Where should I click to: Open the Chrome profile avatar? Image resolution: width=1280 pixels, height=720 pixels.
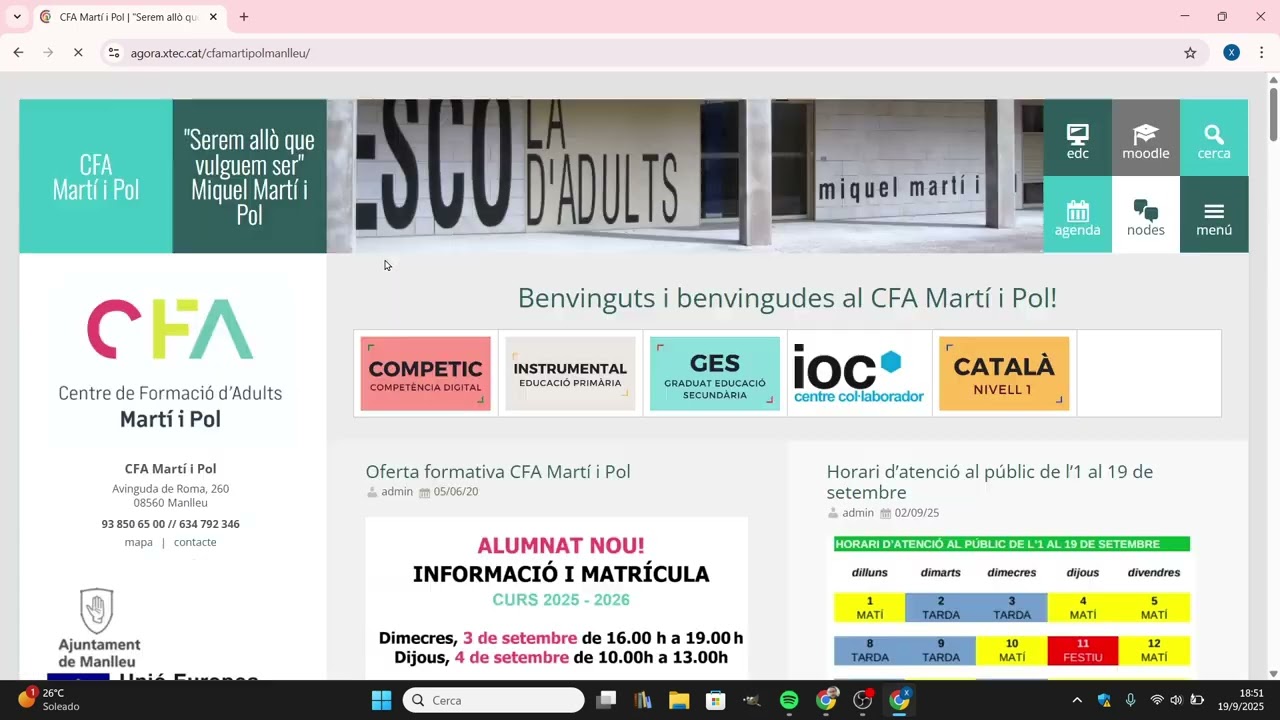pyautogui.click(x=1232, y=53)
